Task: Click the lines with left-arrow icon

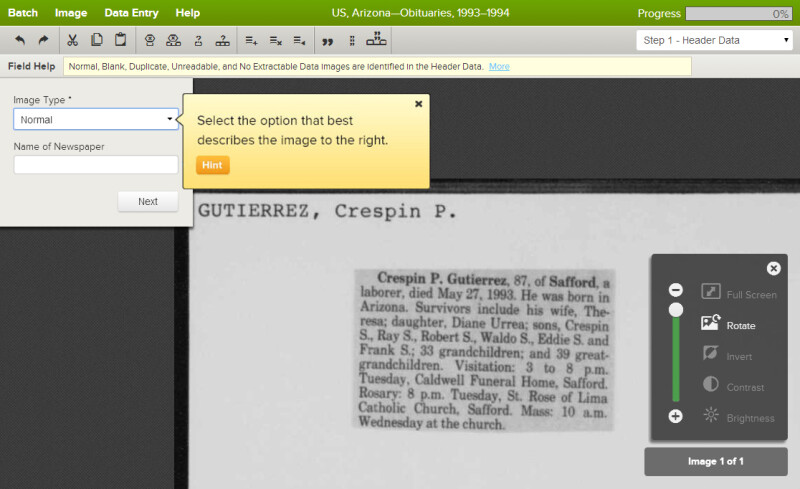Action: [x=299, y=40]
